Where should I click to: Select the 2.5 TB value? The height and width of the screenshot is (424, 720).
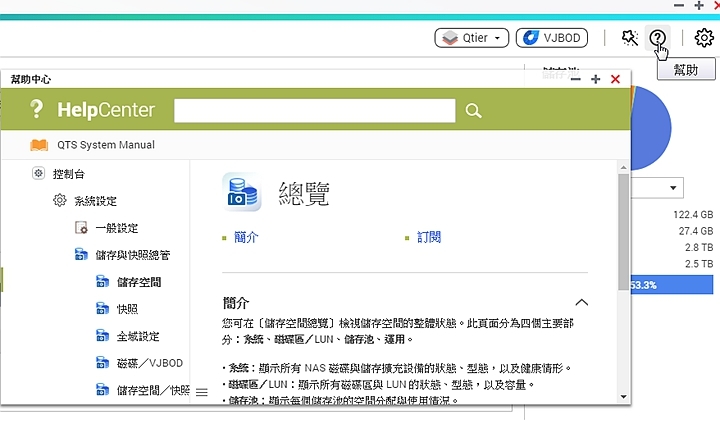pyautogui.click(x=699, y=264)
